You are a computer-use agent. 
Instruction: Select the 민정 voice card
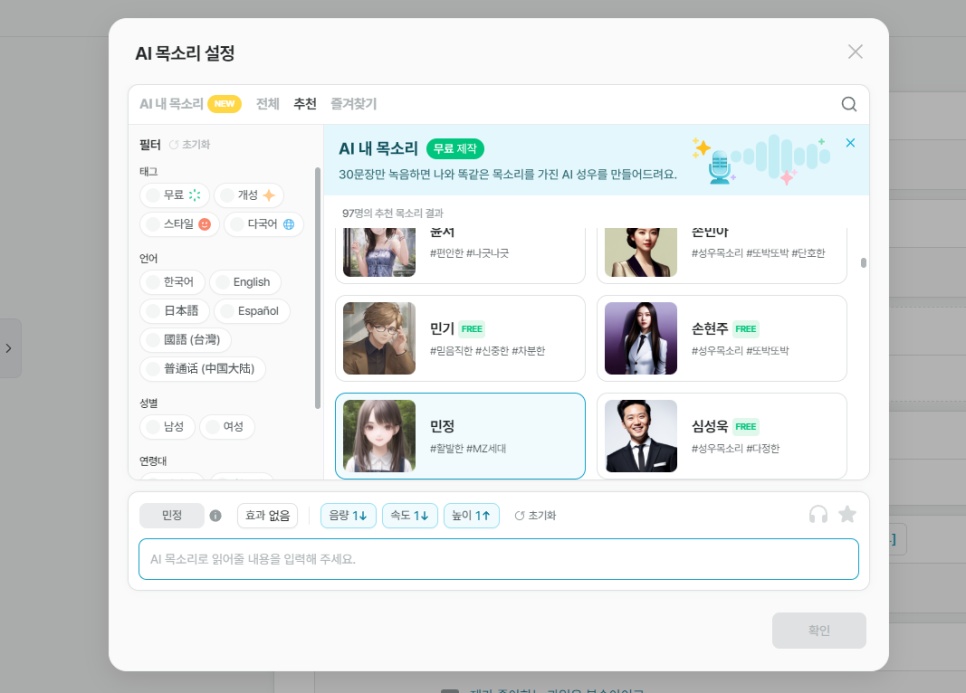coord(460,436)
